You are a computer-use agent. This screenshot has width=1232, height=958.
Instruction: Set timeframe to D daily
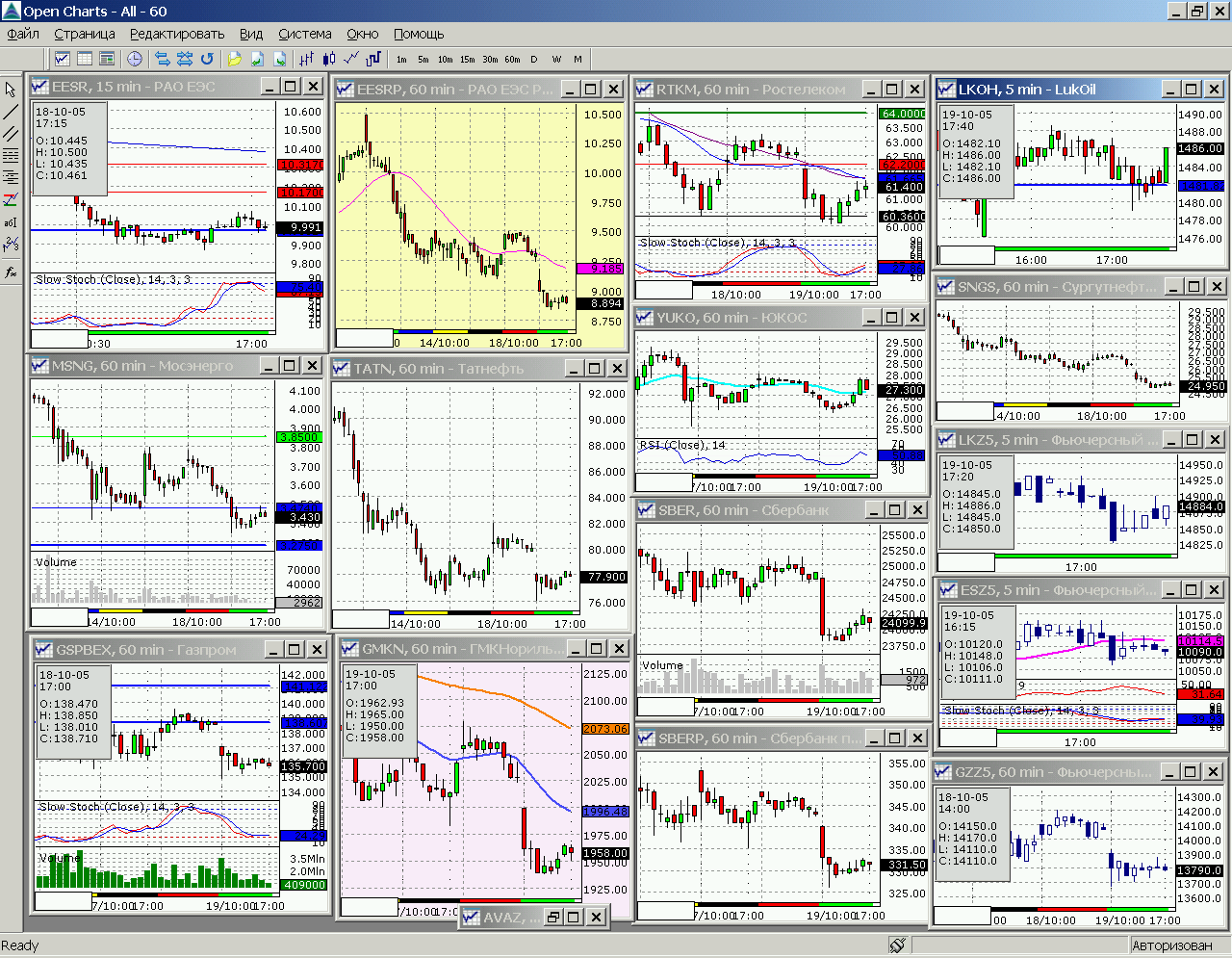coord(534,59)
